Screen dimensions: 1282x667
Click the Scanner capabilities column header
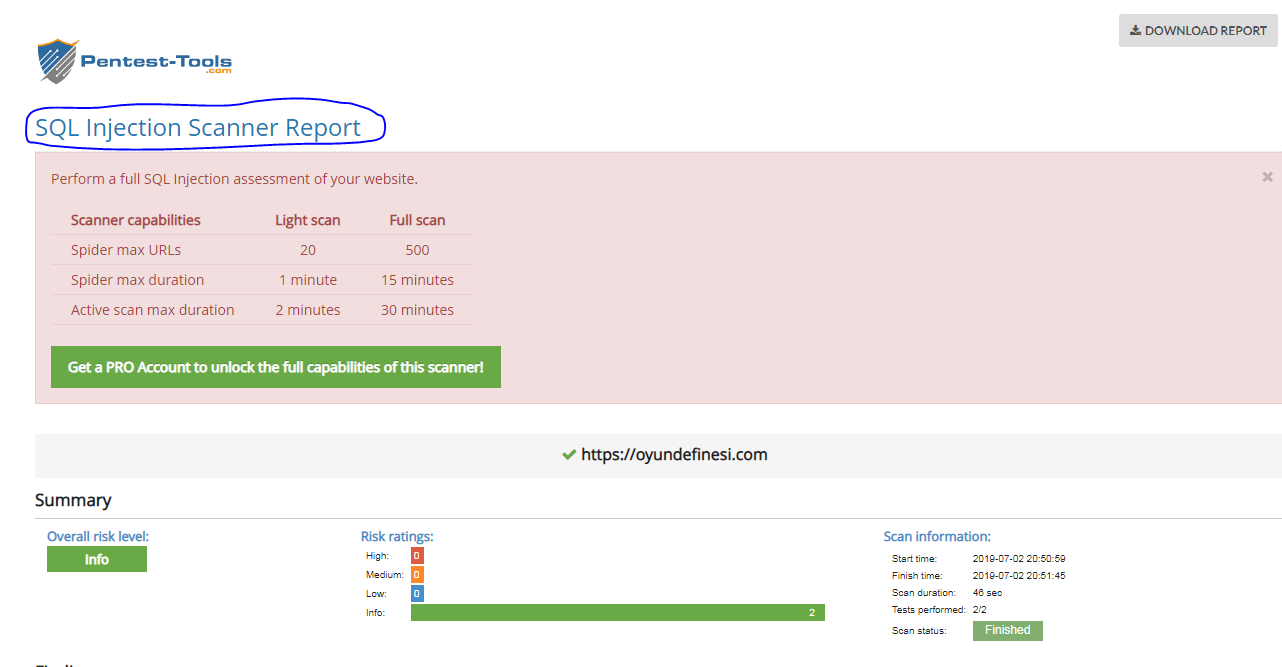(136, 220)
